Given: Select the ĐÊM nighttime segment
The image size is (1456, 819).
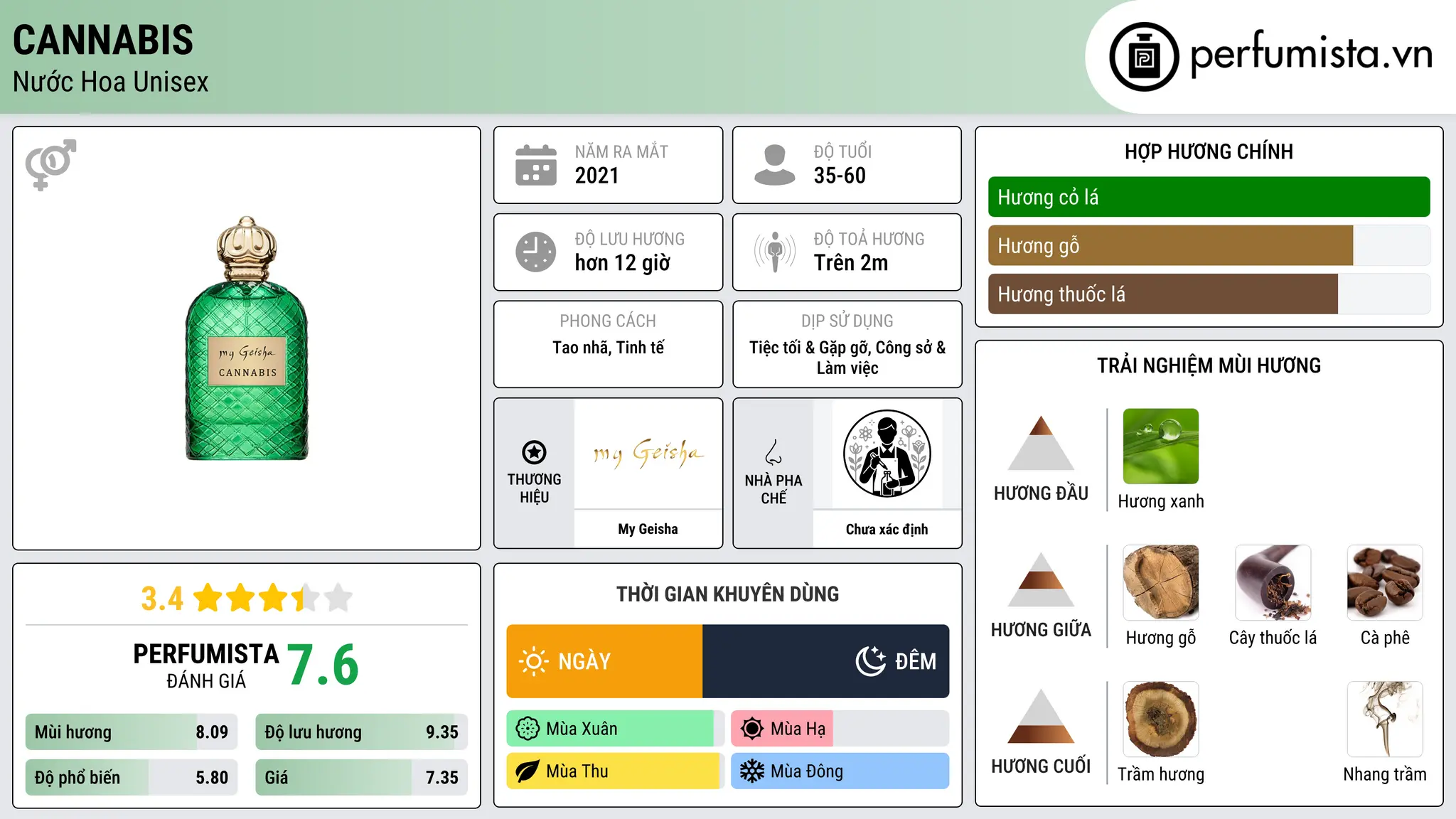Looking at the screenshot, I should click(x=826, y=661).
